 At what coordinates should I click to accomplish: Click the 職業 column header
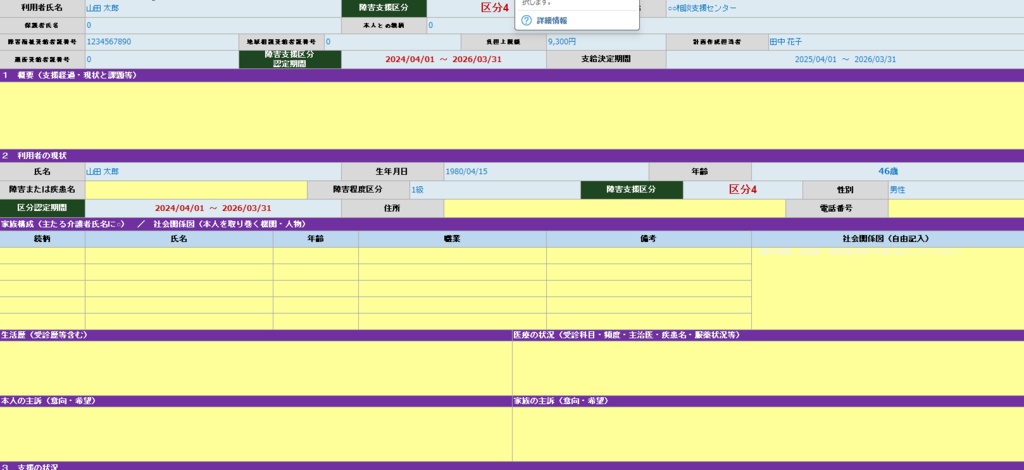pyautogui.click(x=452, y=239)
